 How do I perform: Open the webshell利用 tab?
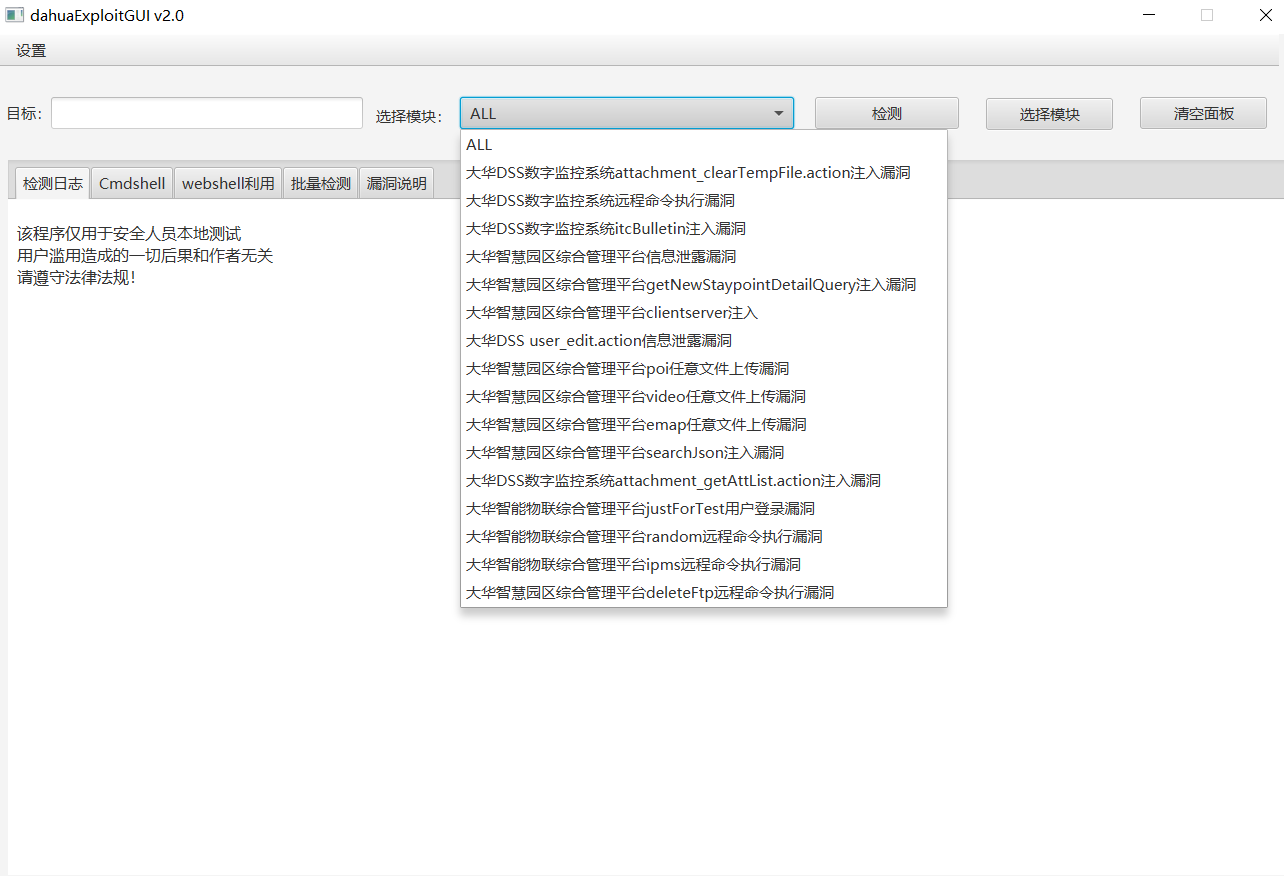click(x=228, y=183)
